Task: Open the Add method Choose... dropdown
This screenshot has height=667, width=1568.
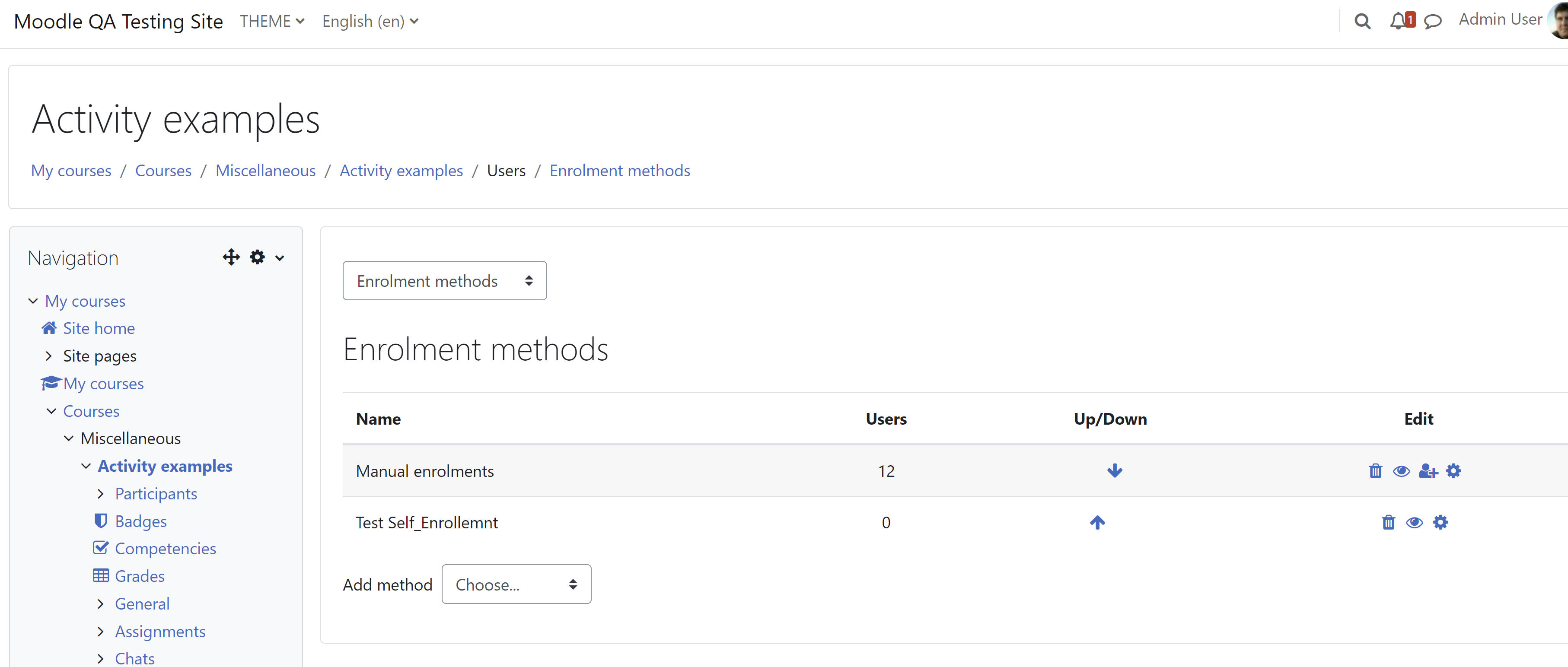Action: click(516, 584)
